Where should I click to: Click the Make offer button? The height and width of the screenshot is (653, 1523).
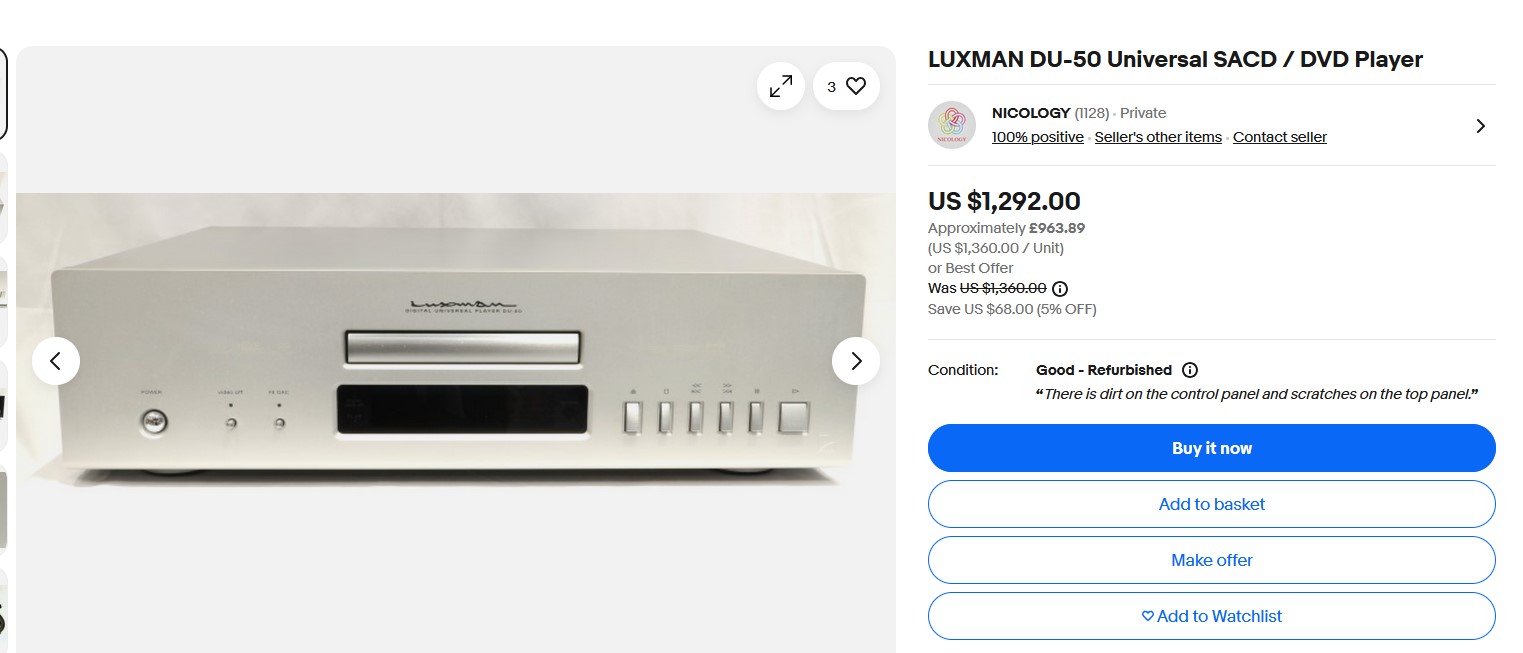pos(1211,560)
